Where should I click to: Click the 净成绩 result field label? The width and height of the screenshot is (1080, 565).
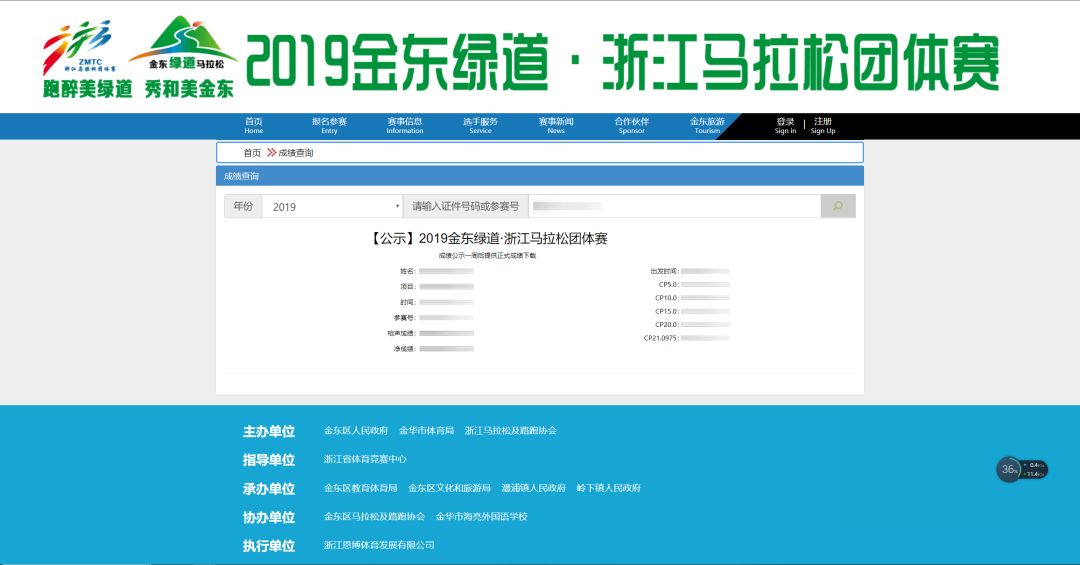pos(404,349)
